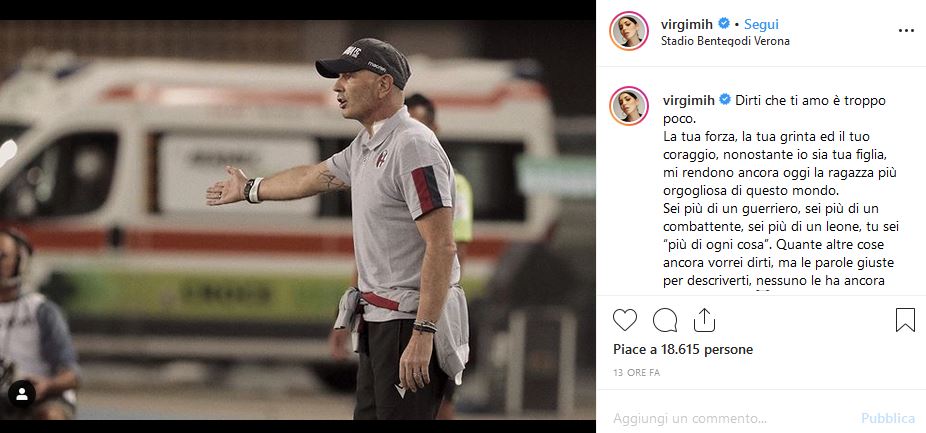Open the 13 ORE FA timestamp
This screenshot has width=926, height=433.
(x=637, y=373)
